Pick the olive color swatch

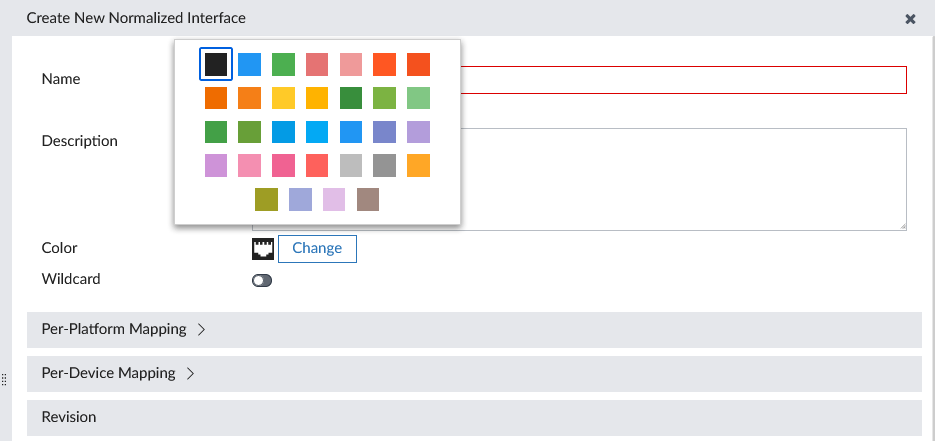[266, 199]
